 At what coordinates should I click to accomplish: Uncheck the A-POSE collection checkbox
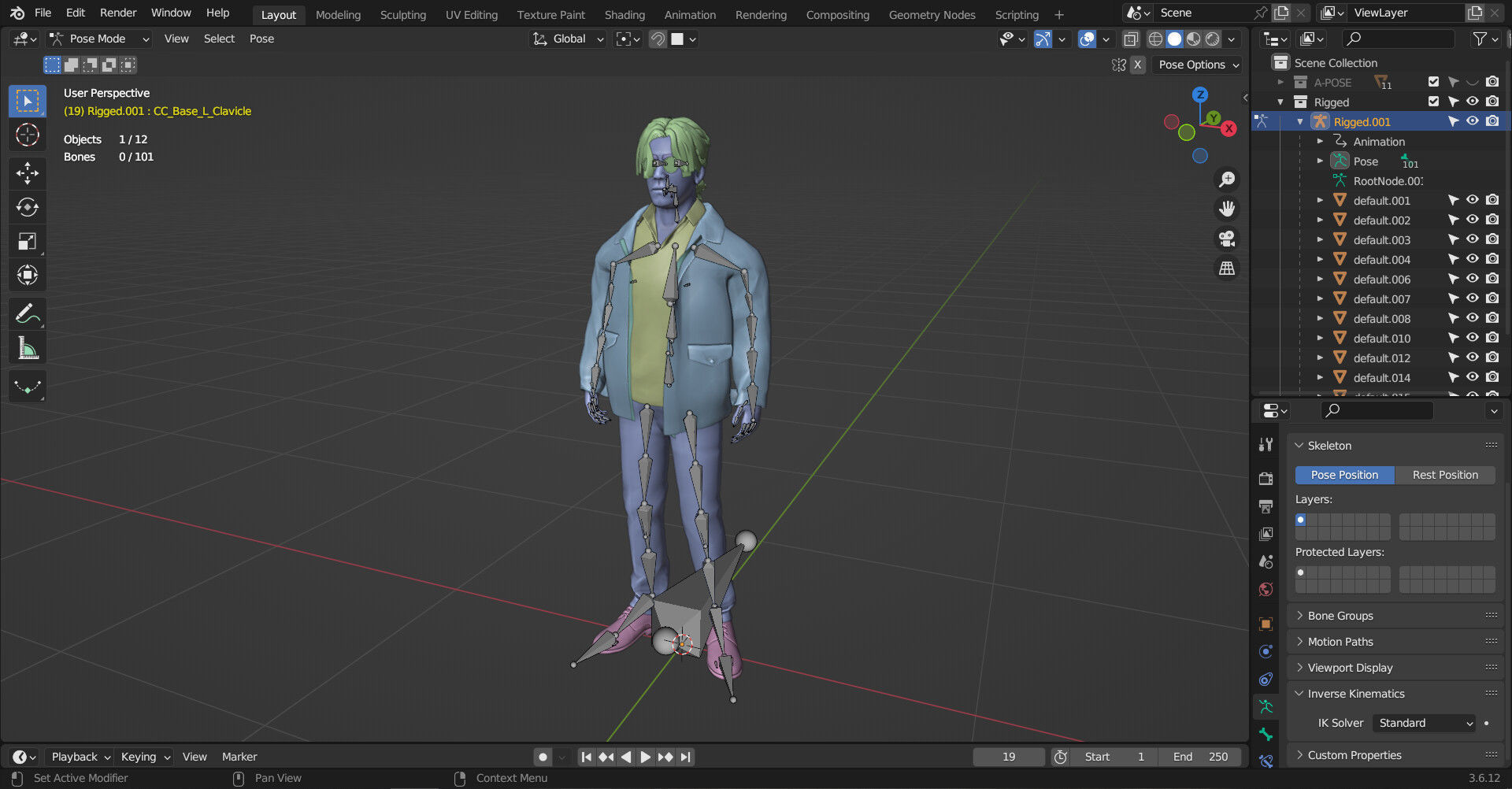coord(1433,82)
